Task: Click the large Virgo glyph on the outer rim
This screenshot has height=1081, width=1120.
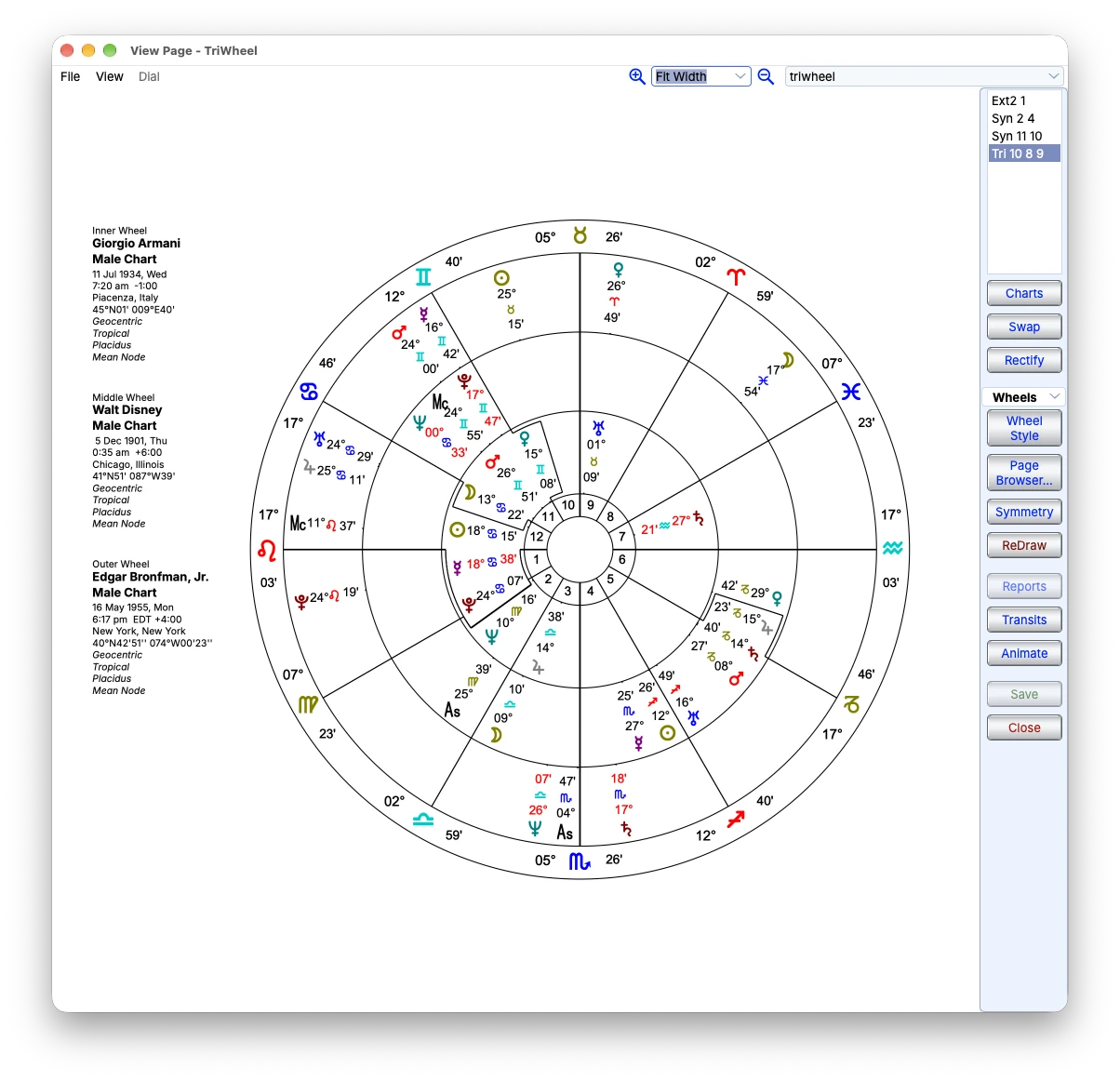Action: click(308, 705)
